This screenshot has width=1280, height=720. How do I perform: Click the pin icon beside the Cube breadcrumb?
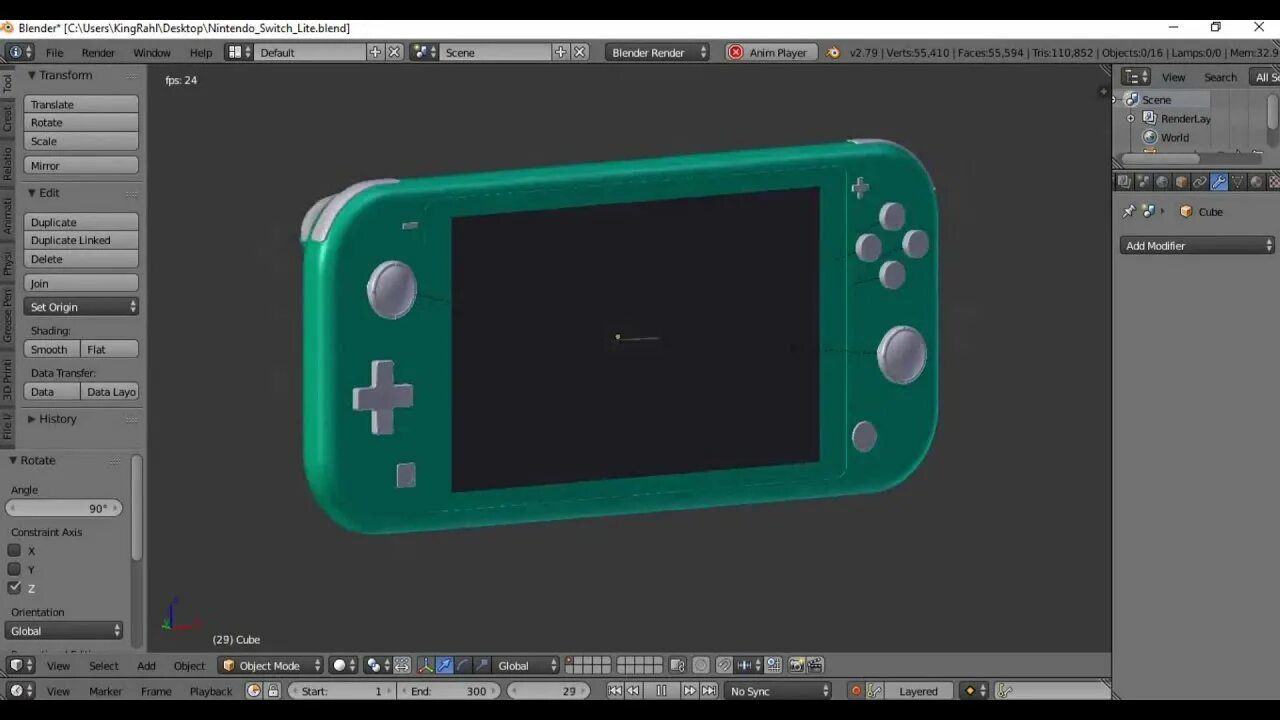coord(1129,212)
